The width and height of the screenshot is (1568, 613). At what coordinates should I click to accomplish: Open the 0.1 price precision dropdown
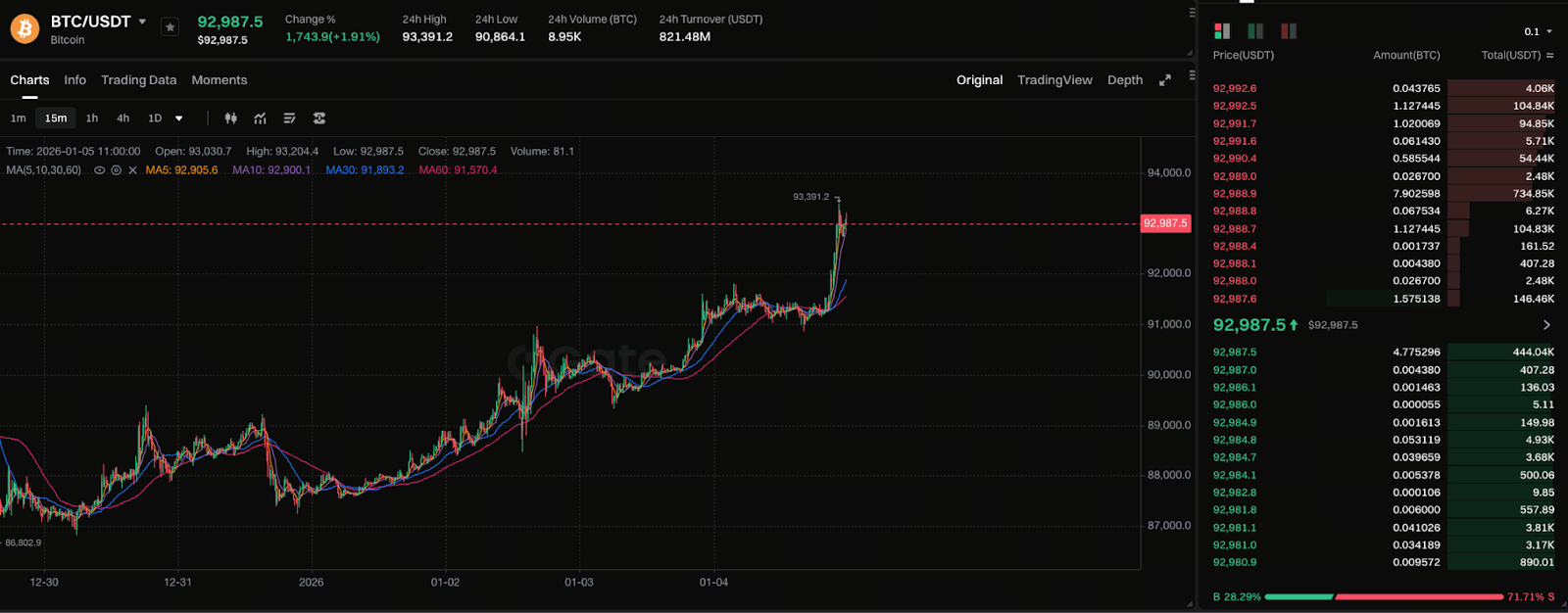[x=1539, y=32]
